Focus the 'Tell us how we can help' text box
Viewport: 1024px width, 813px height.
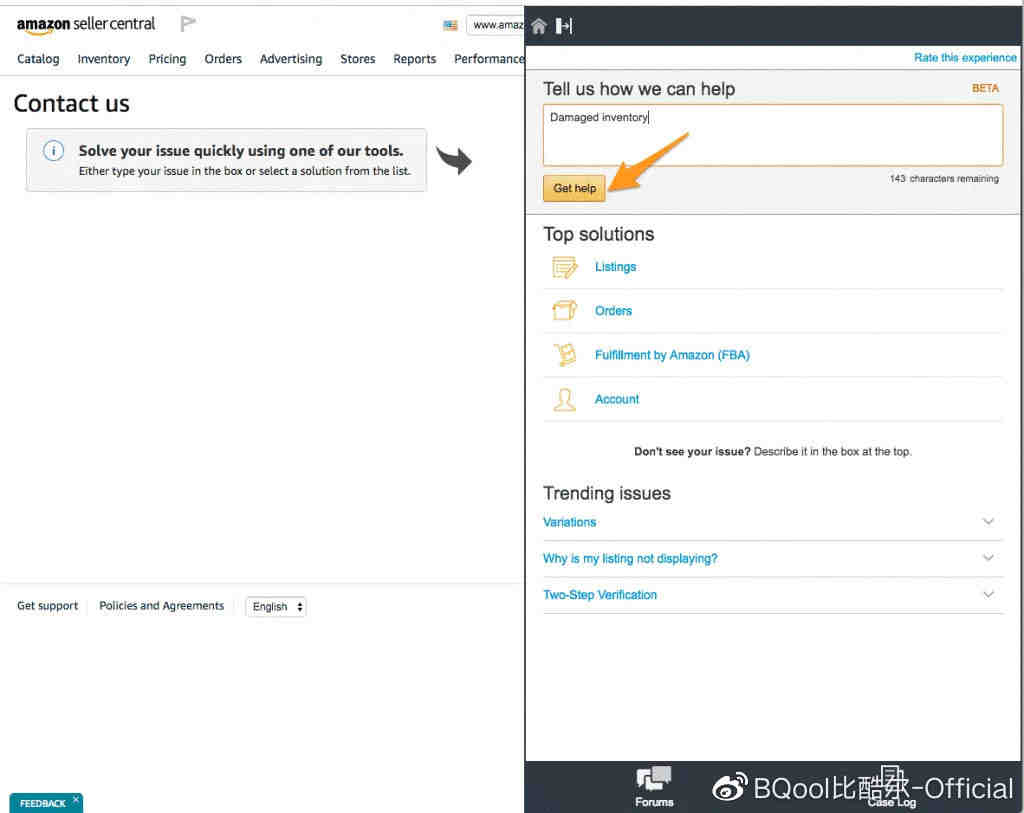coord(773,135)
